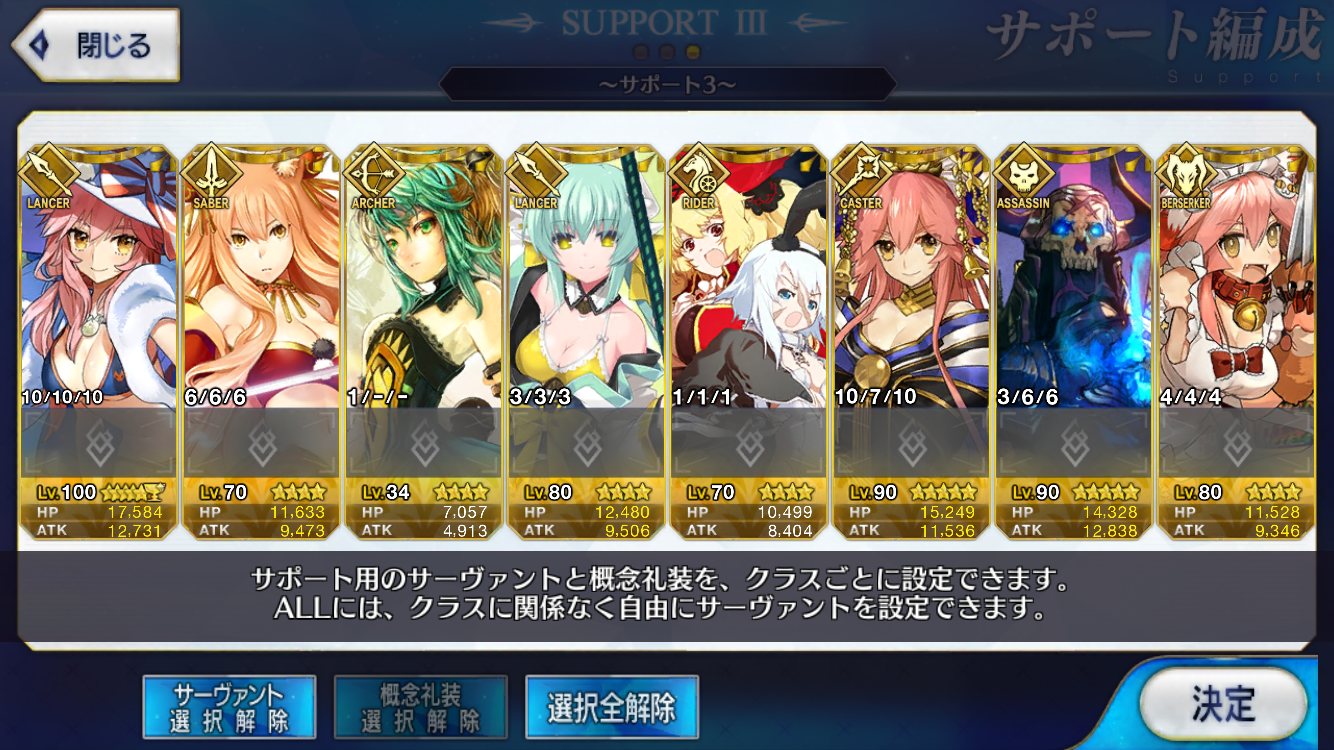Screen dimensions: 1334x750
Task: Click the greyed 概念礼装選択解除 button
Action: tap(420, 707)
